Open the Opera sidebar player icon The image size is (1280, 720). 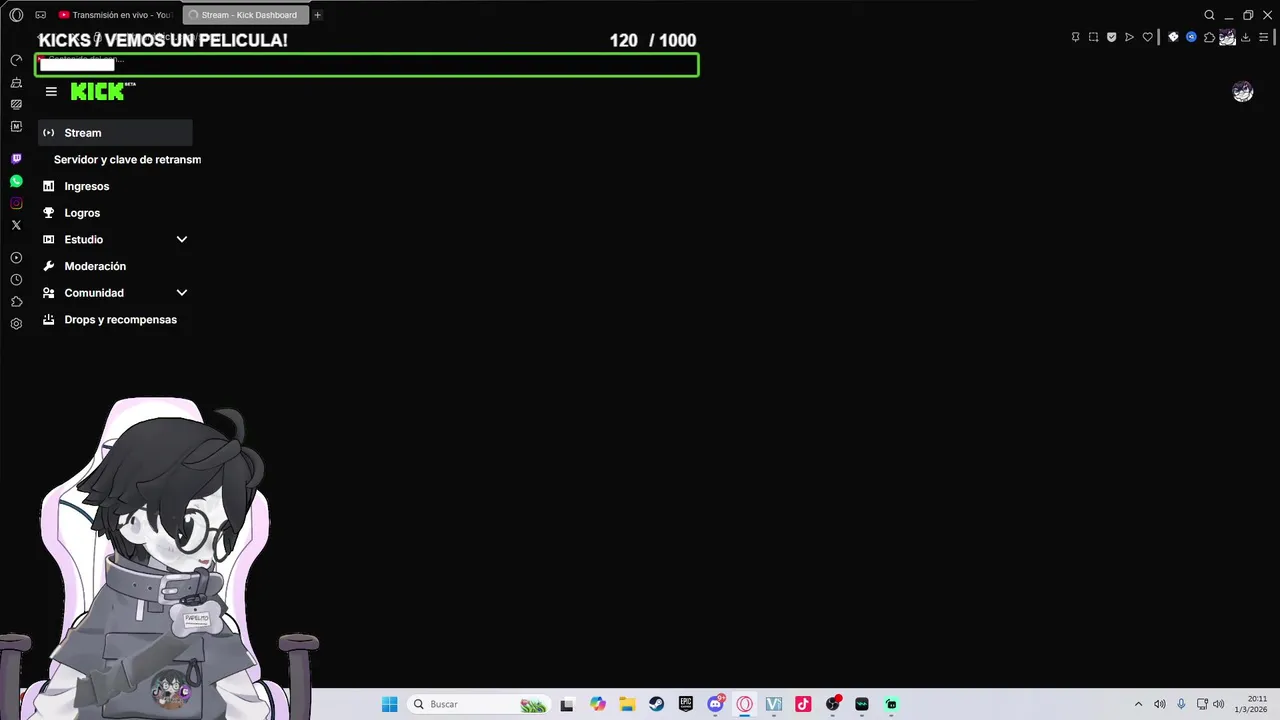16,258
